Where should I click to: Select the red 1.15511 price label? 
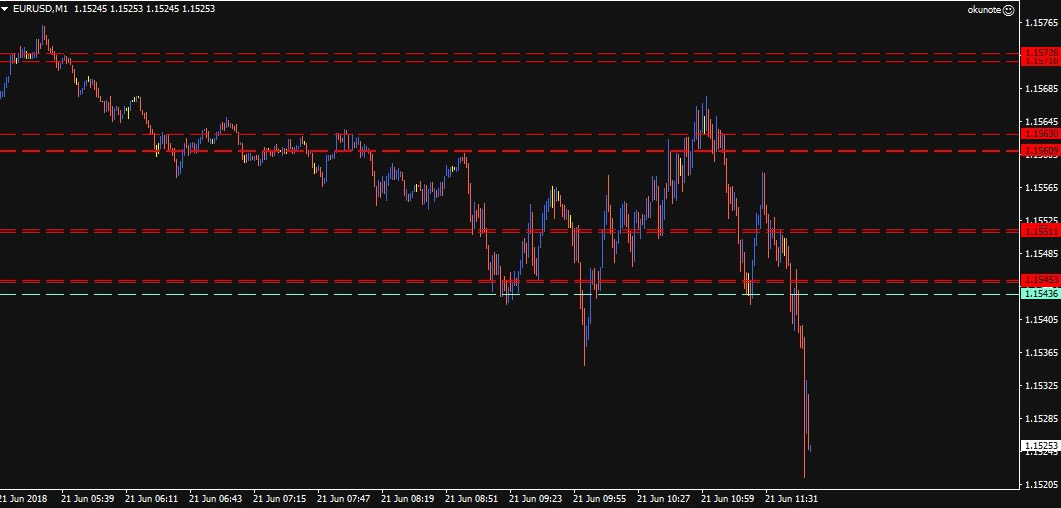1040,231
